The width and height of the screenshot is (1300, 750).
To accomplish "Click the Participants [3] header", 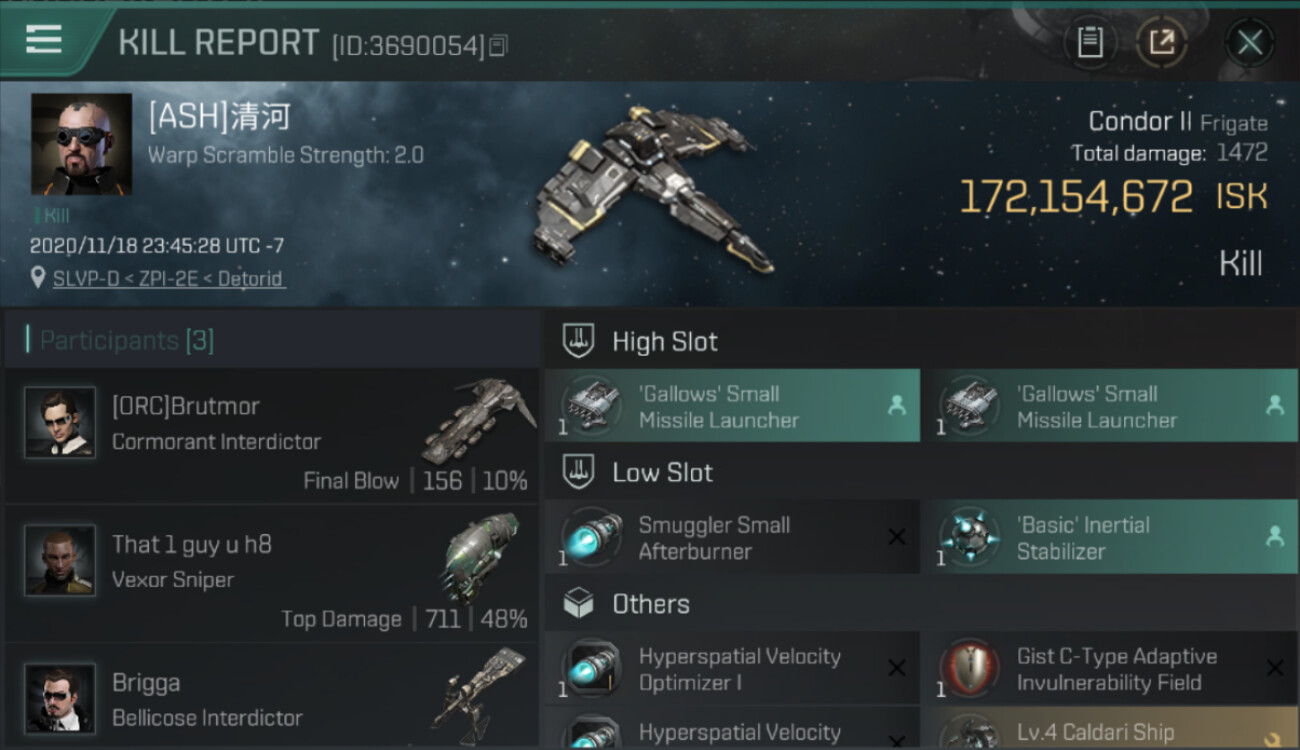I will tap(127, 340).
